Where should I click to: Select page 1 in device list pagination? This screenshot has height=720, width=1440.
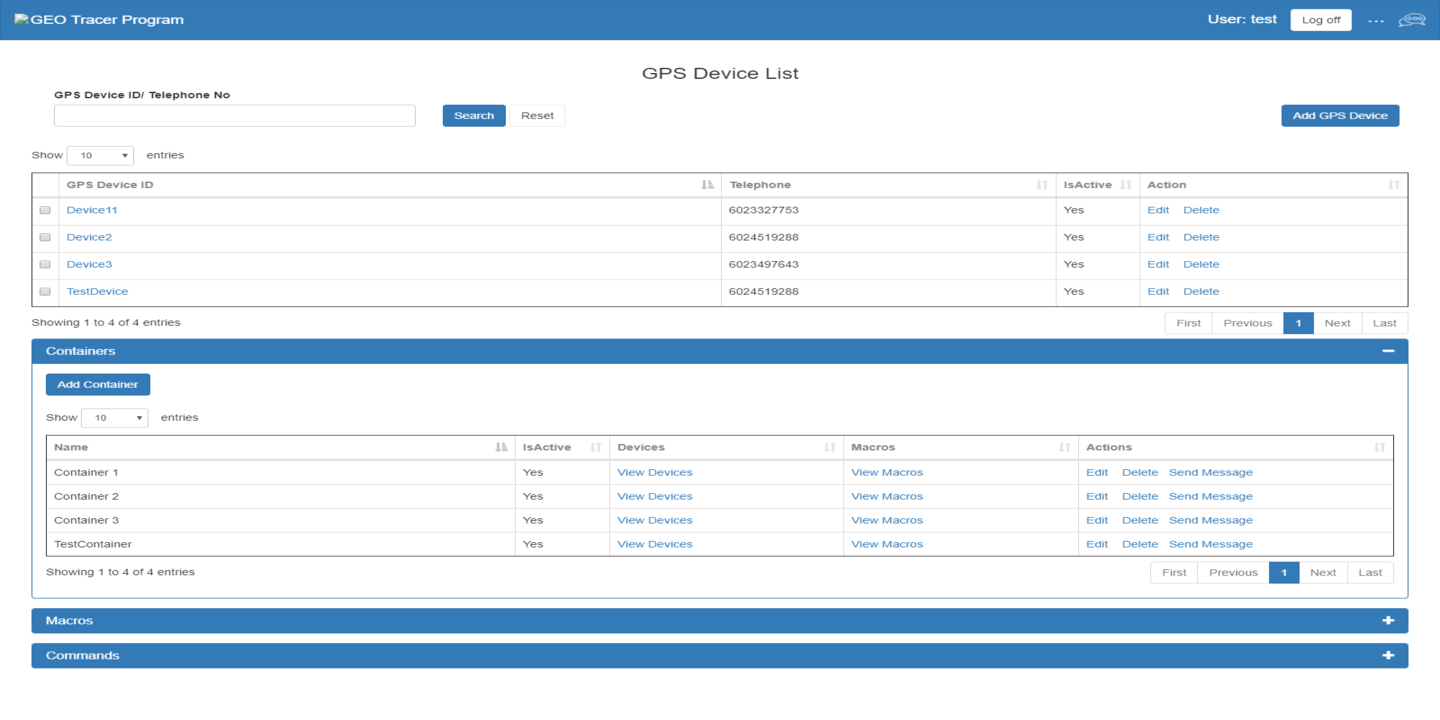tap(1298, 323)
